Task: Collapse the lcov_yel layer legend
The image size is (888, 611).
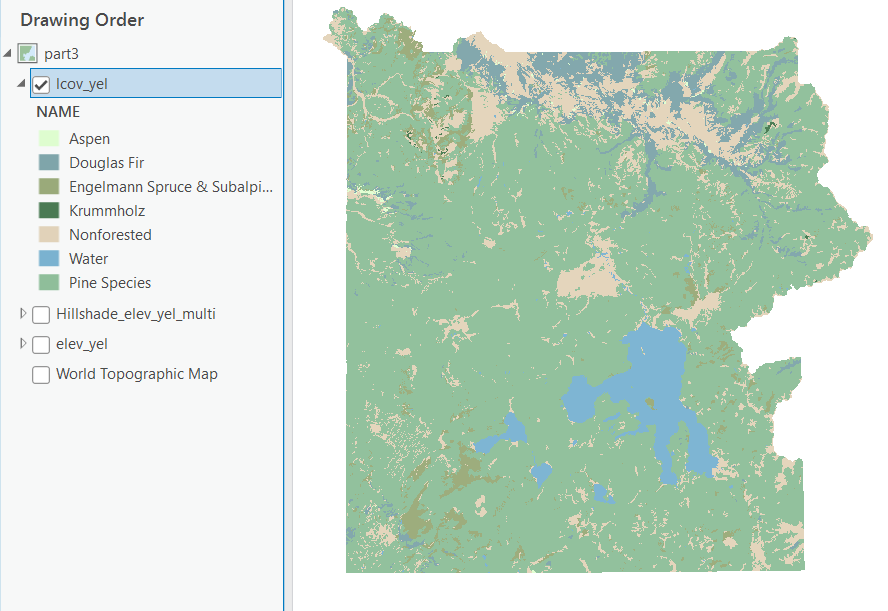Action: pos(21,83)
